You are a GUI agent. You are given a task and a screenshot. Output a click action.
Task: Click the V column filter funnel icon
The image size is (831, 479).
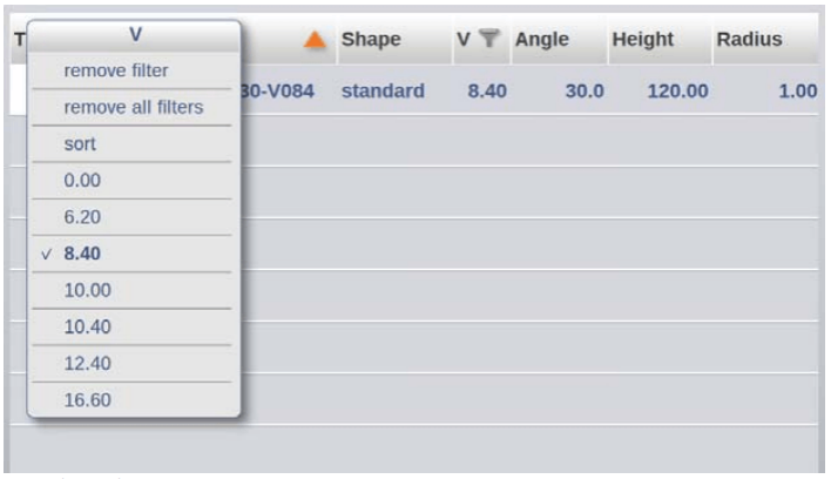point(488,40)
